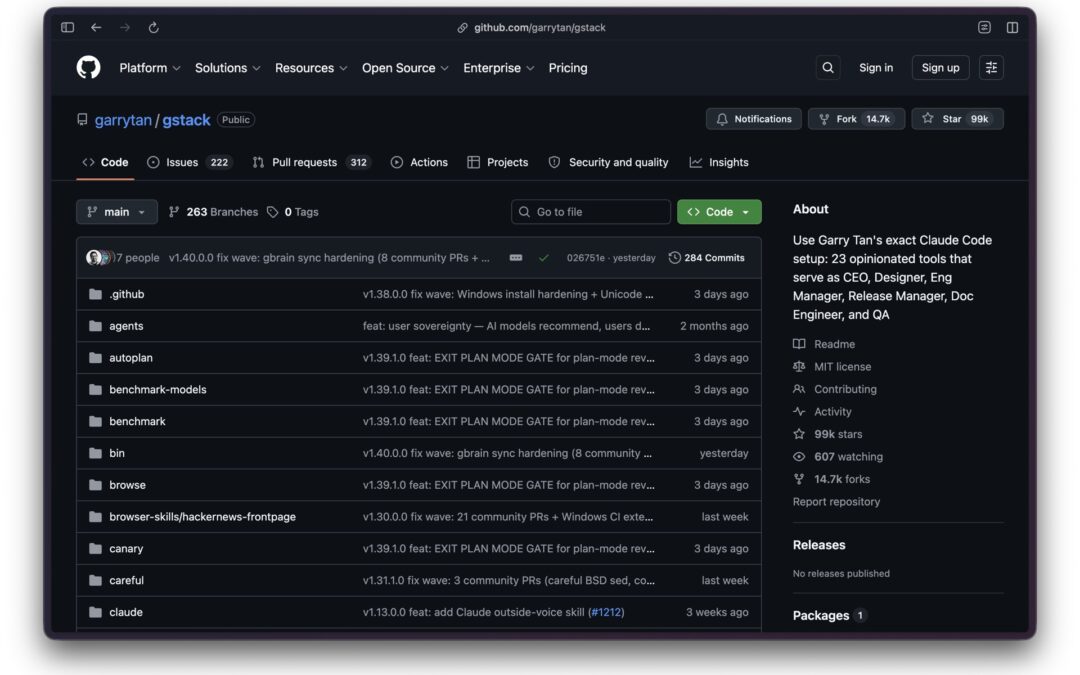Viewport: 1080px width, 675px height.
Task: Click the canary folder icon
Action: click(x=95, y=549)
